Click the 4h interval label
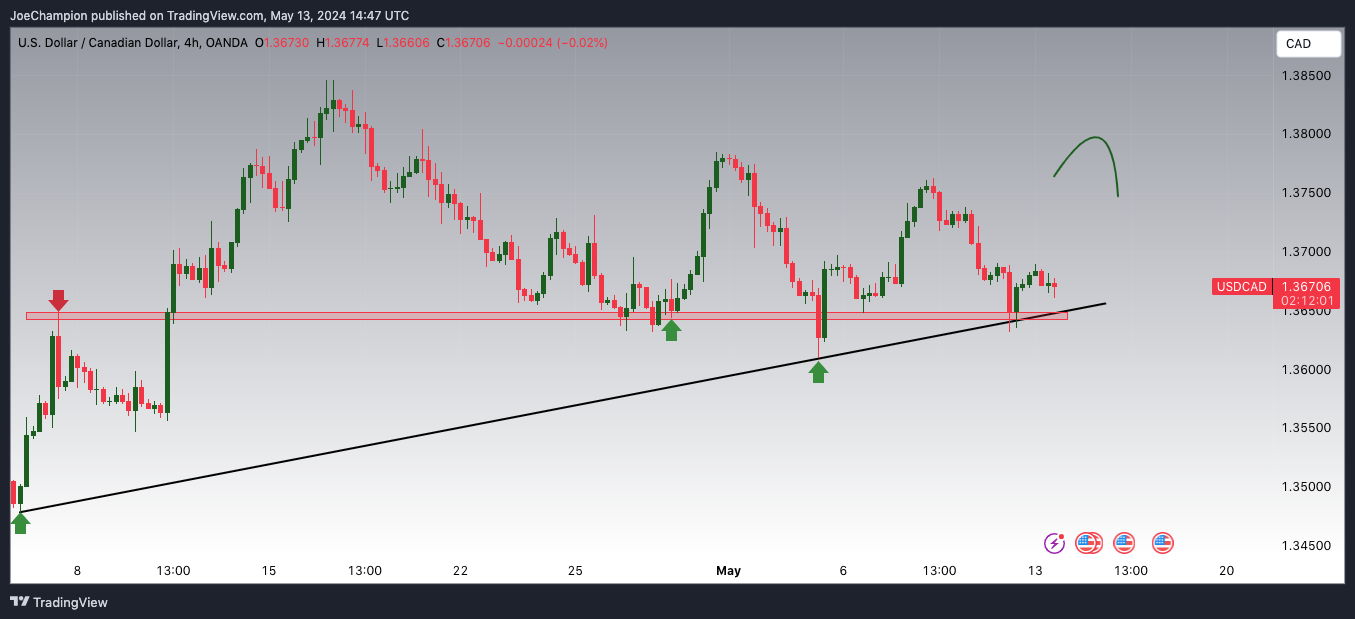 click(x=192, y=43)
